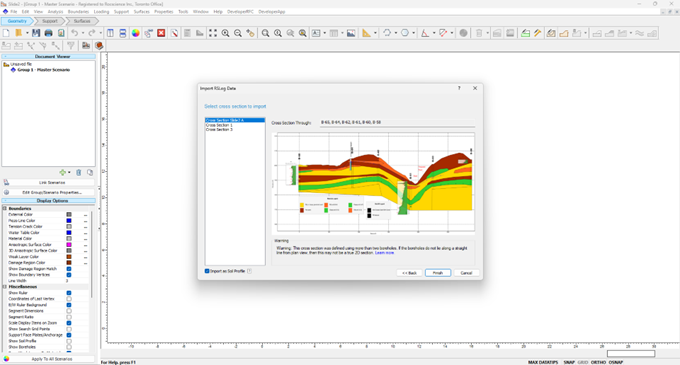The image size is (680, 365).
Task: Click the help question mark in dialog
Action: [x=459, y=88]
